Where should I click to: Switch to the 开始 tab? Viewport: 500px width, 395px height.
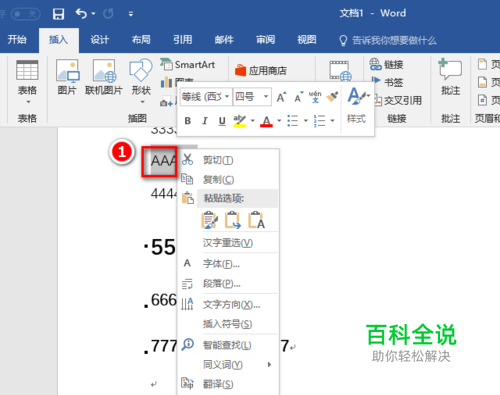click(17, 40)
